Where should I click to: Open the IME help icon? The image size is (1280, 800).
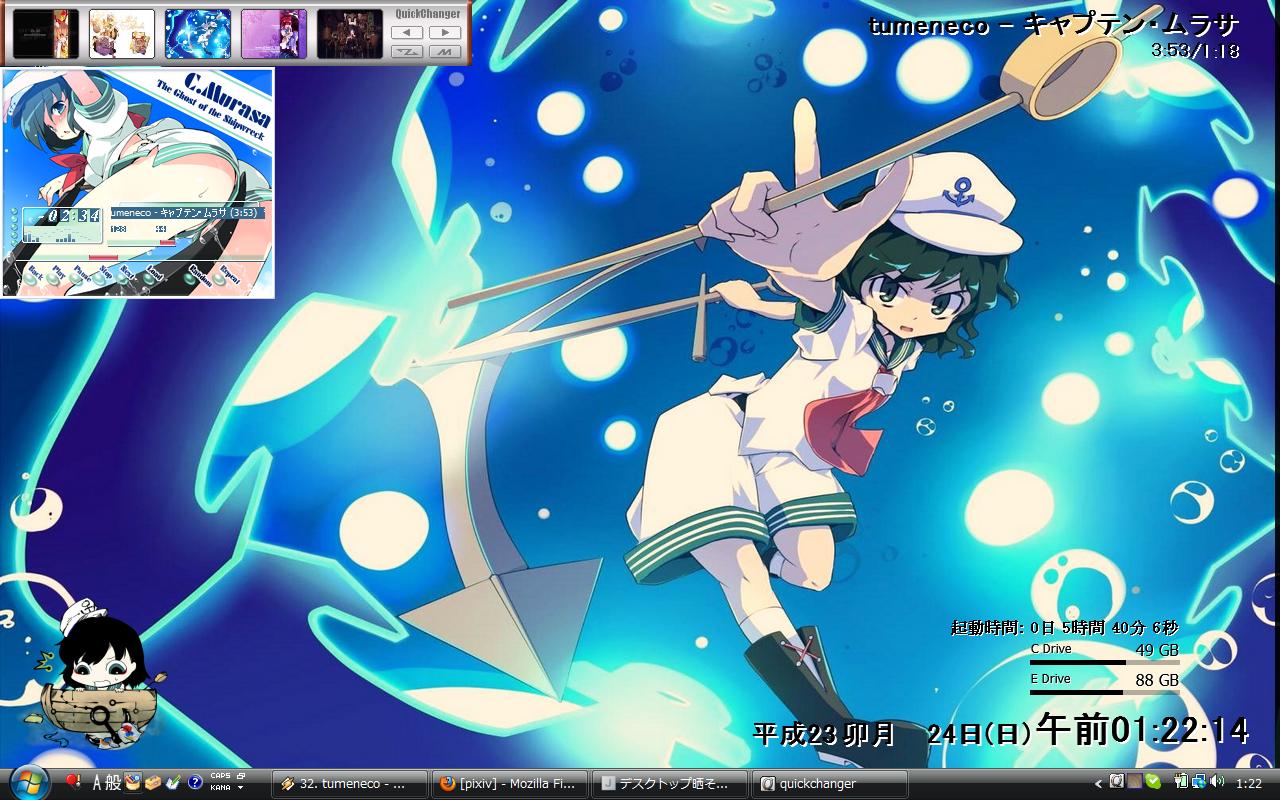click(195, 783)
